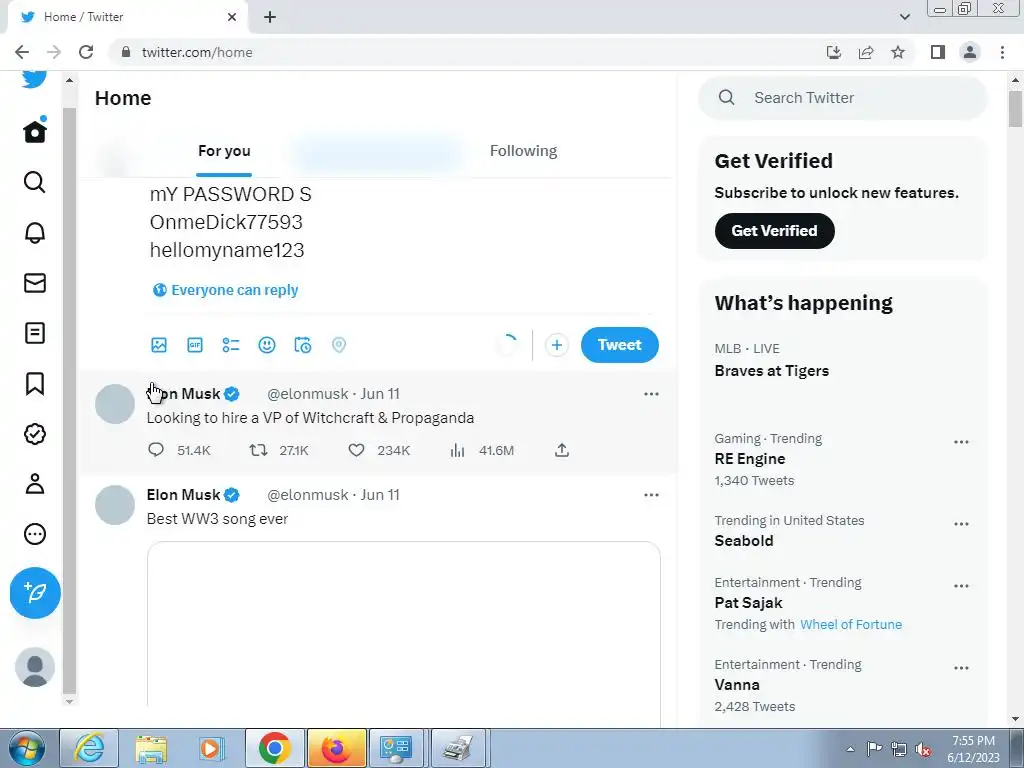This screenshot has height=768, width=1024.
Task: Open Messages envelope icon
Action: click(35, 283)
